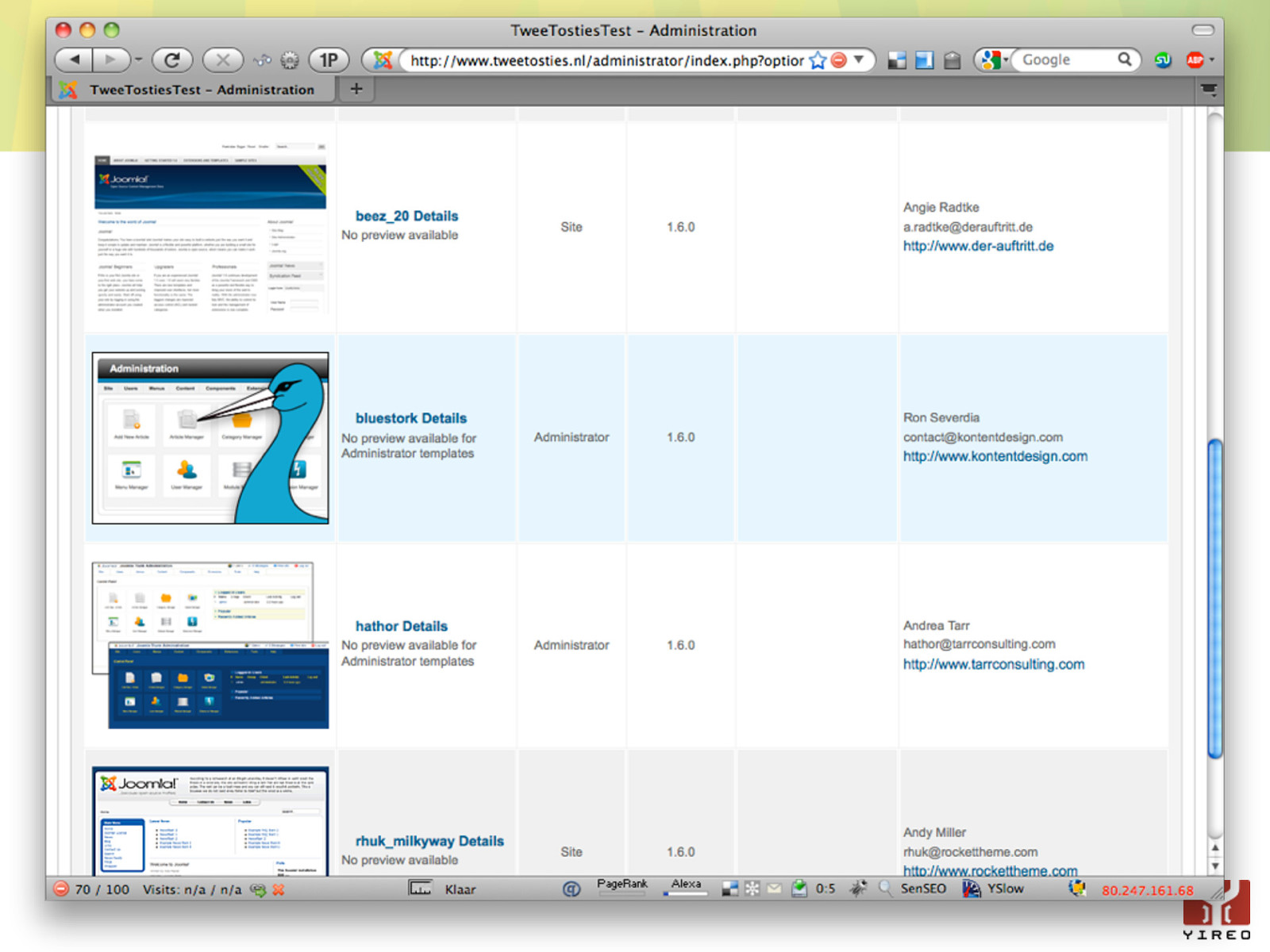Select the TweeTostiesTest - Administration tab
This screenshot has height=952, width=1270.
pos(193,90)
